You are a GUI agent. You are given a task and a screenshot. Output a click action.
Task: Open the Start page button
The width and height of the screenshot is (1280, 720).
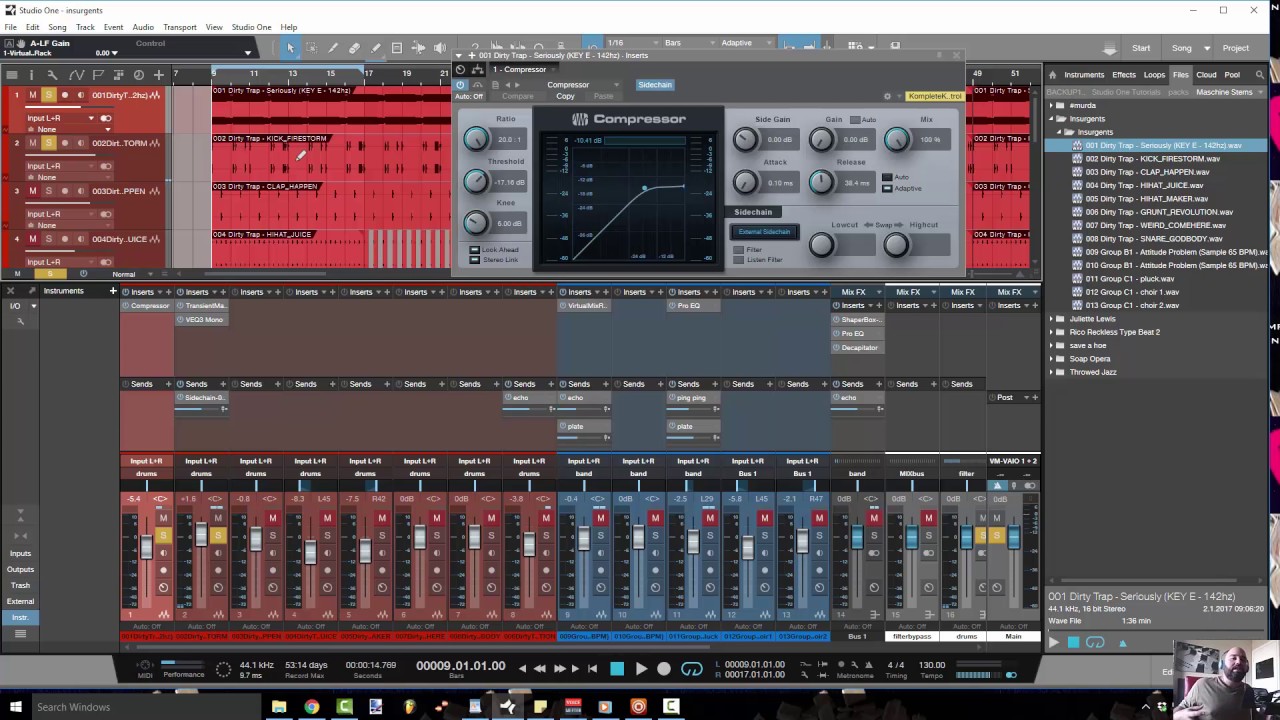tap(1141, 48)
